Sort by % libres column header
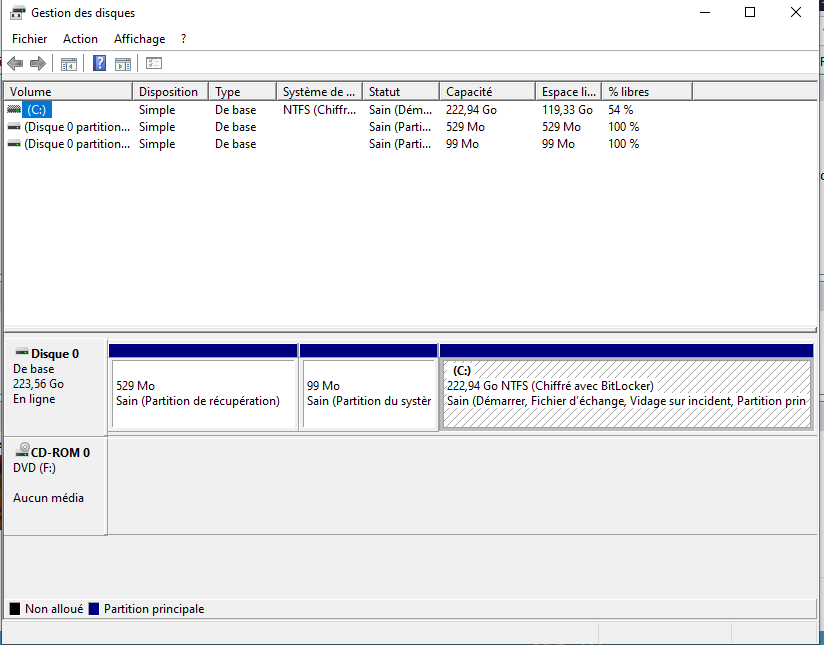824x645 pixels. 647,91
